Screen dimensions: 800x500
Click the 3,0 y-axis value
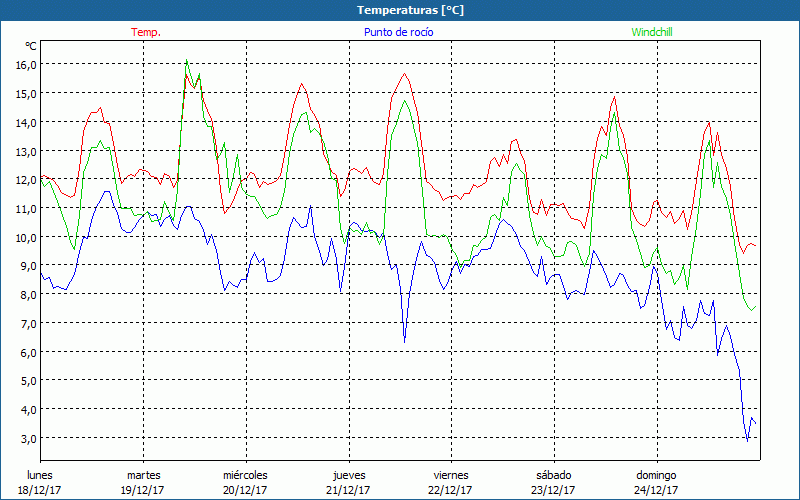pos(29,439)
